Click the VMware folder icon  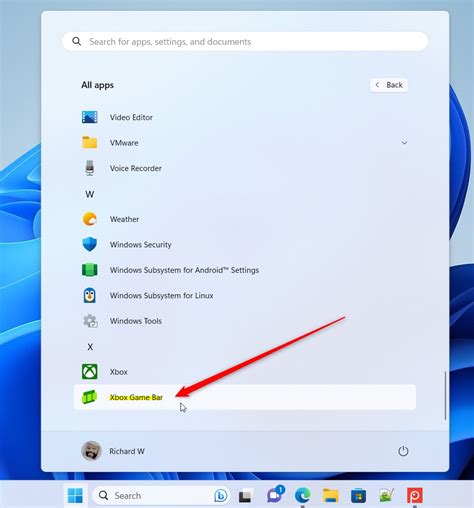coord(90,142)
